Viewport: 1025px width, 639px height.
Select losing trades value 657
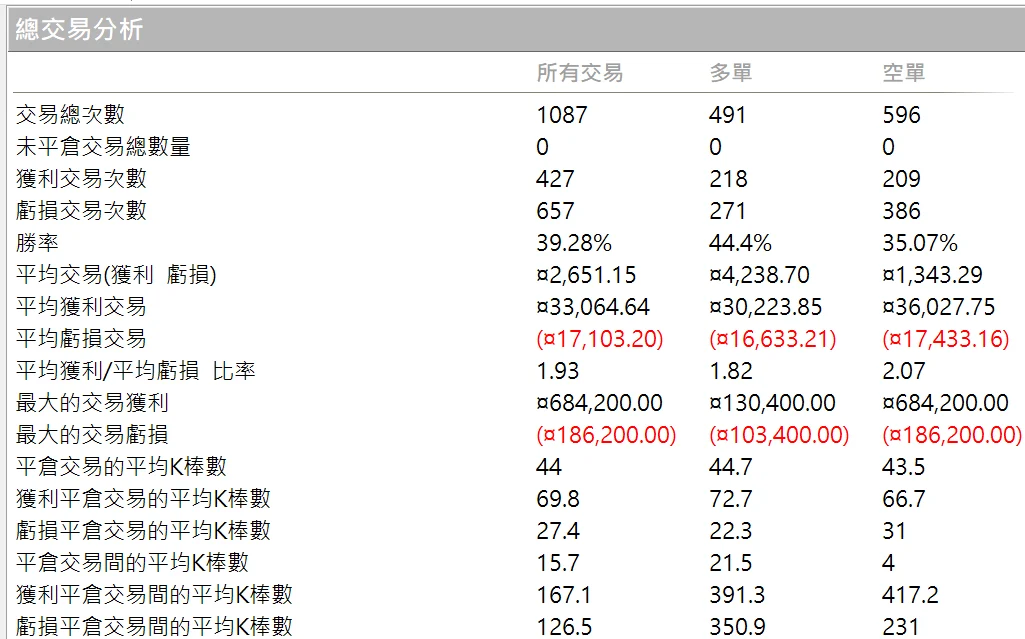555,211
